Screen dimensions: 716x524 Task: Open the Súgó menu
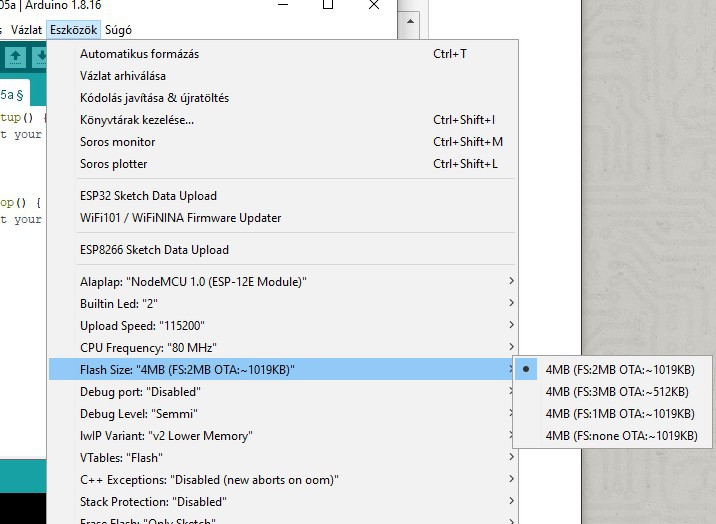(x=118, y=30)
